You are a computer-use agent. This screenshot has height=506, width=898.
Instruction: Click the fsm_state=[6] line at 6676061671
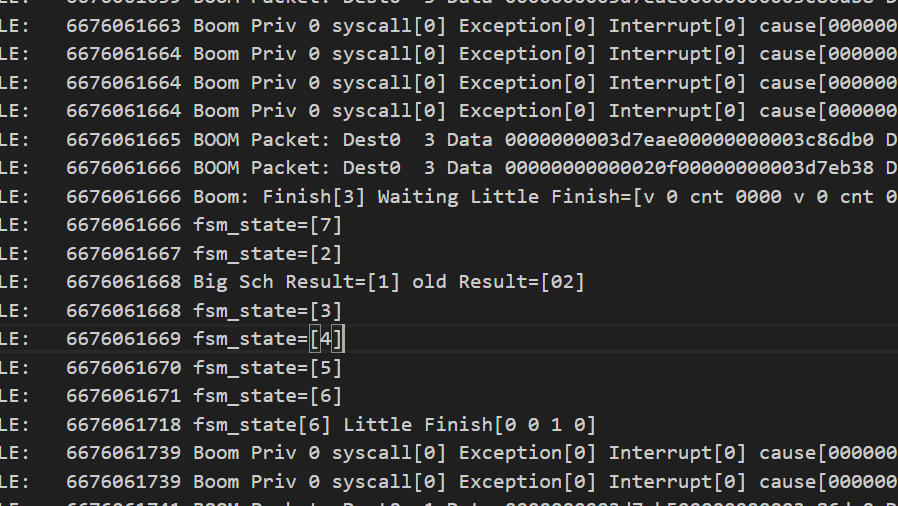click(x=172, y=396)
